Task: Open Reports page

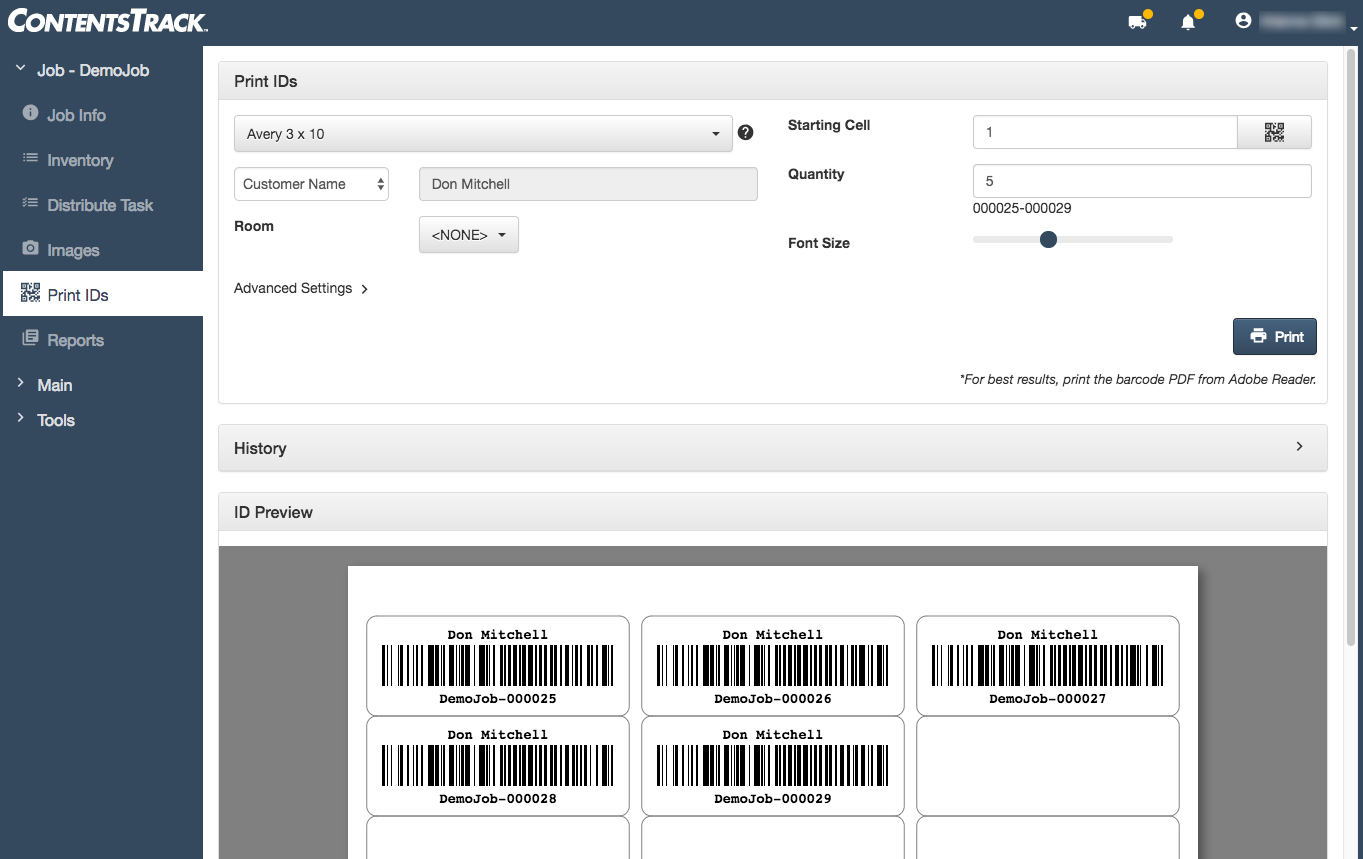Action: click(75, 340)
